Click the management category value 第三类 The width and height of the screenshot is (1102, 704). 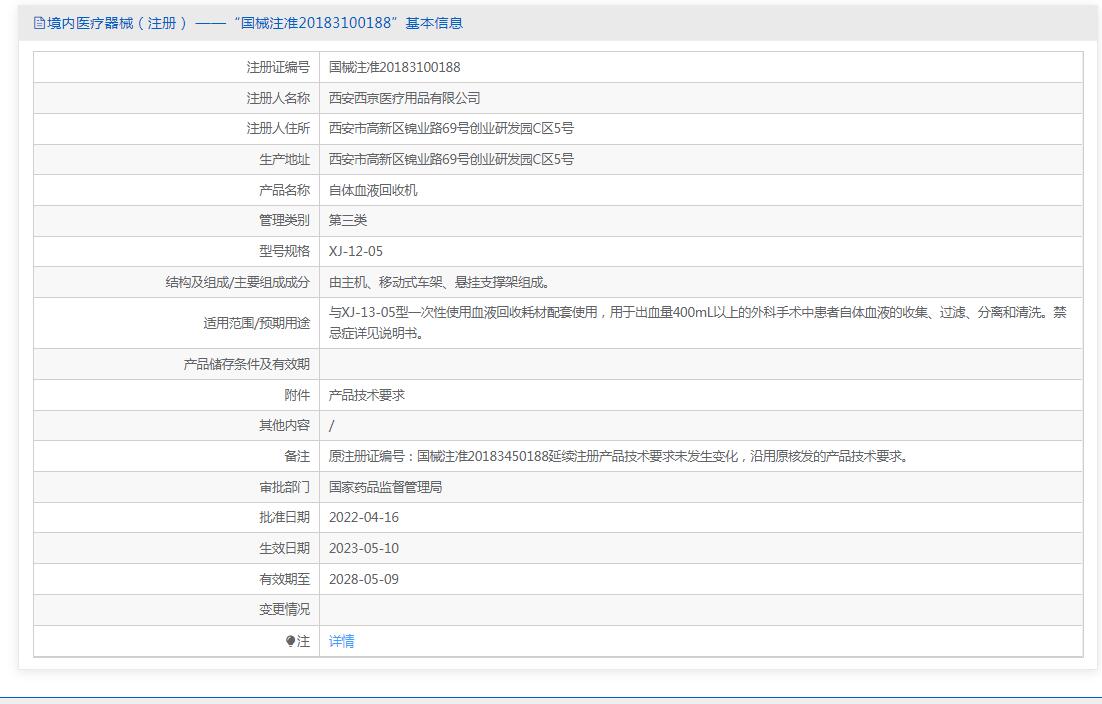coord(348,221)
